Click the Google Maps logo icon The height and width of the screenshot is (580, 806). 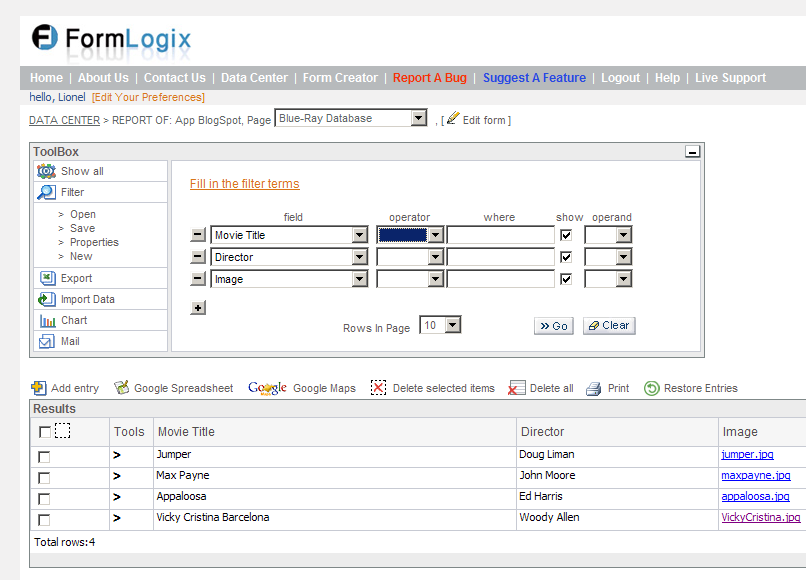pos(267,388)
